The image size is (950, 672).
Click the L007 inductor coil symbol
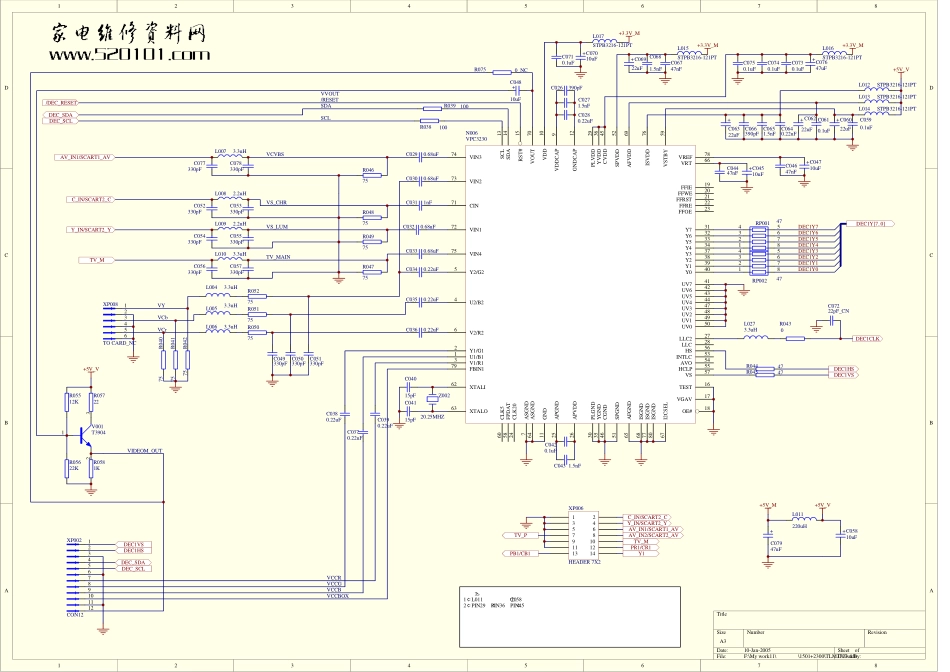237,156
